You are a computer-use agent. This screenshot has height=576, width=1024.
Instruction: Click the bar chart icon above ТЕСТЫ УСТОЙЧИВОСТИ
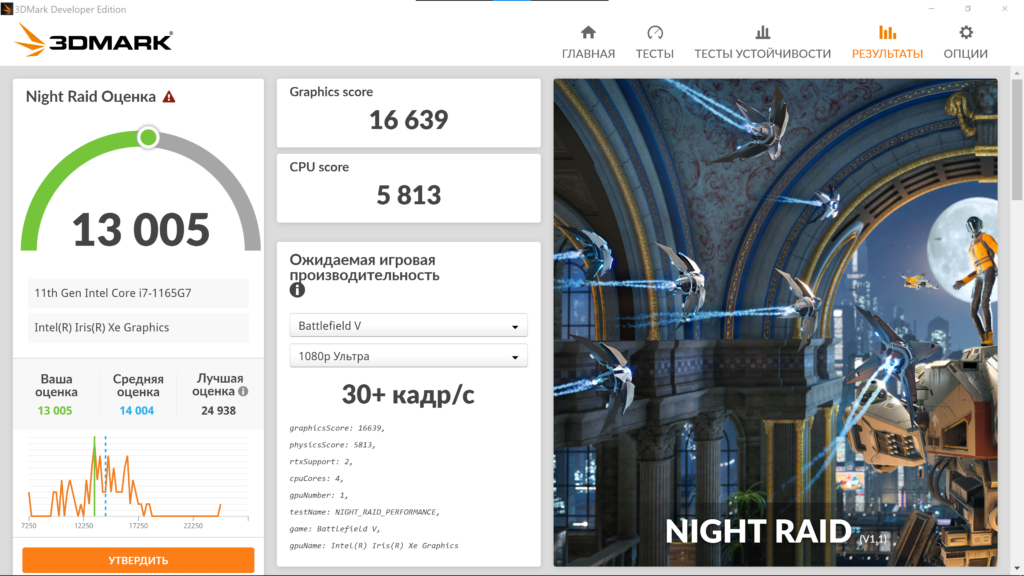(x=763, y=32)
